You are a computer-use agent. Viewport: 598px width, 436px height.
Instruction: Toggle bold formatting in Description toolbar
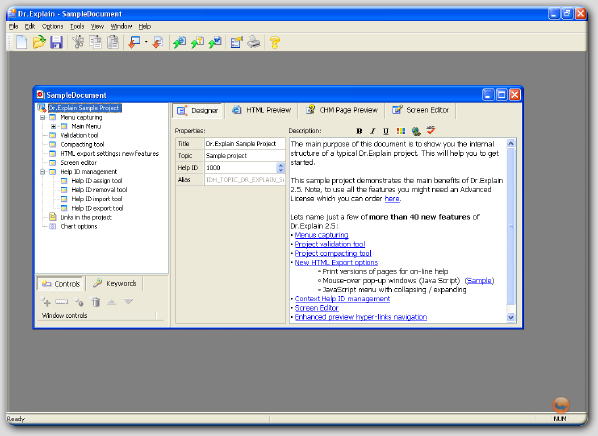pos(359,131)
